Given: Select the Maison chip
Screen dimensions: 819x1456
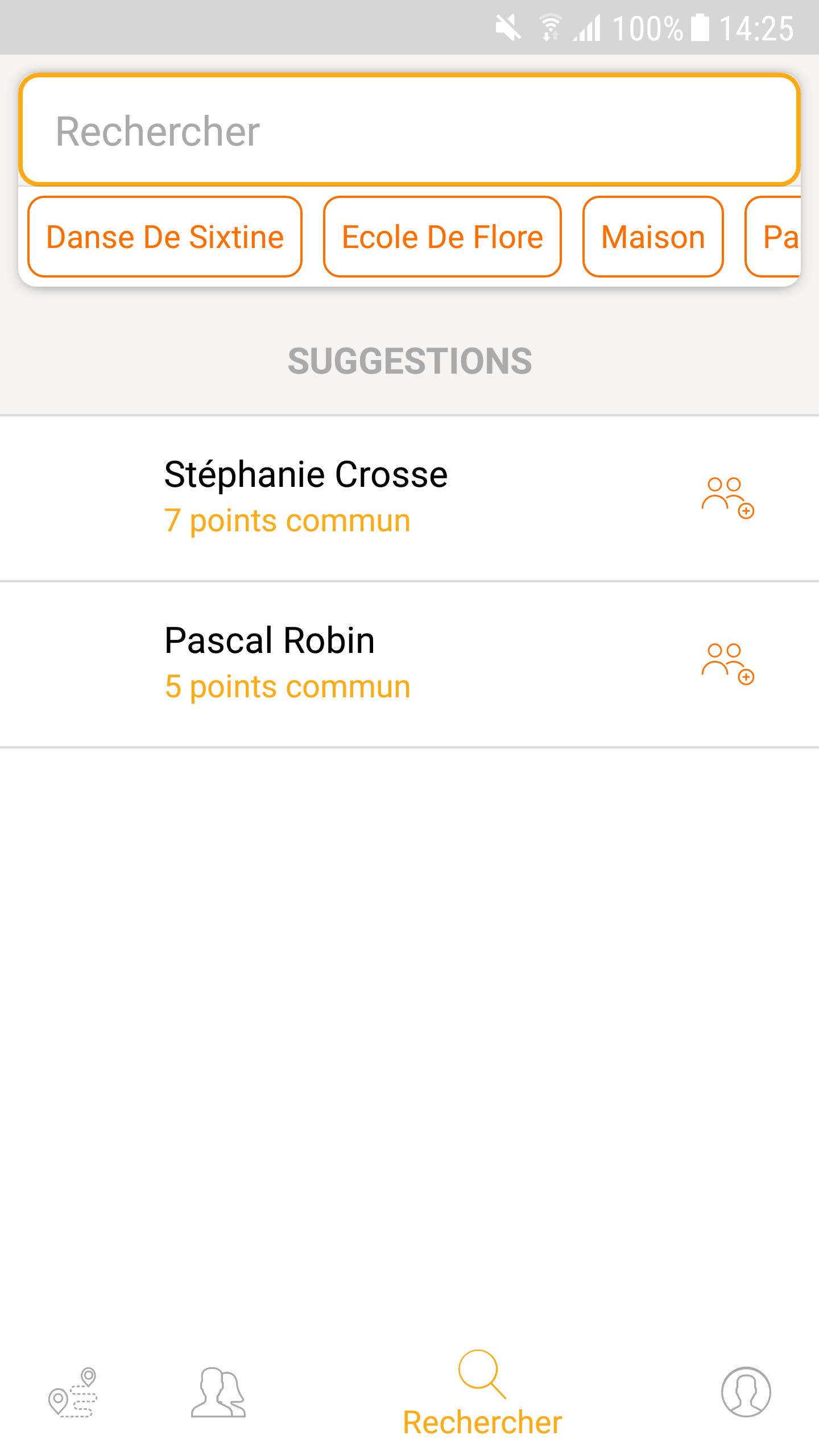Looking at the screenshot, I should point(653,237).
